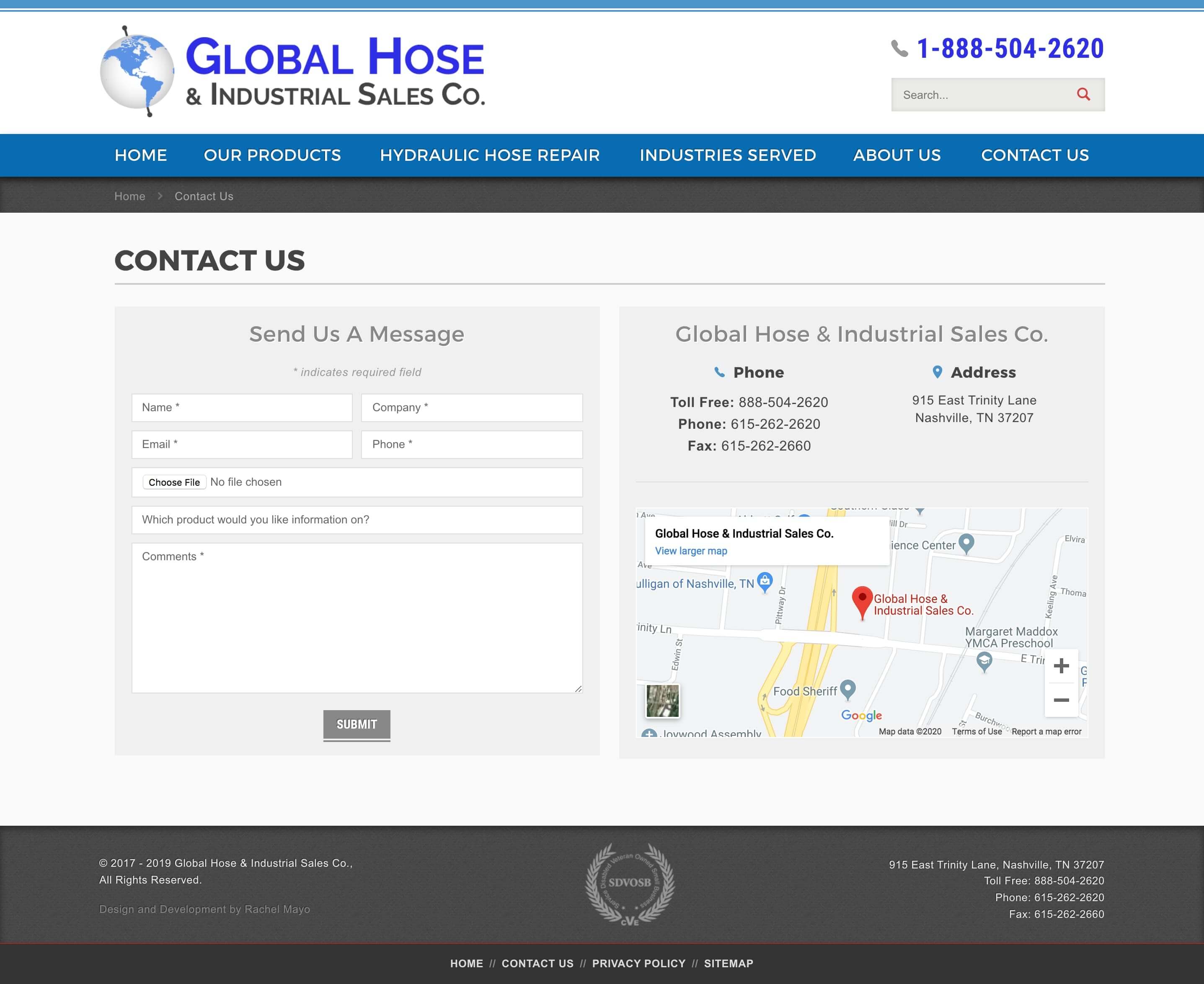Click the Choose File button
This screenshot has width=1204, height=984.
pyautogui.click(x=174, y=482)
